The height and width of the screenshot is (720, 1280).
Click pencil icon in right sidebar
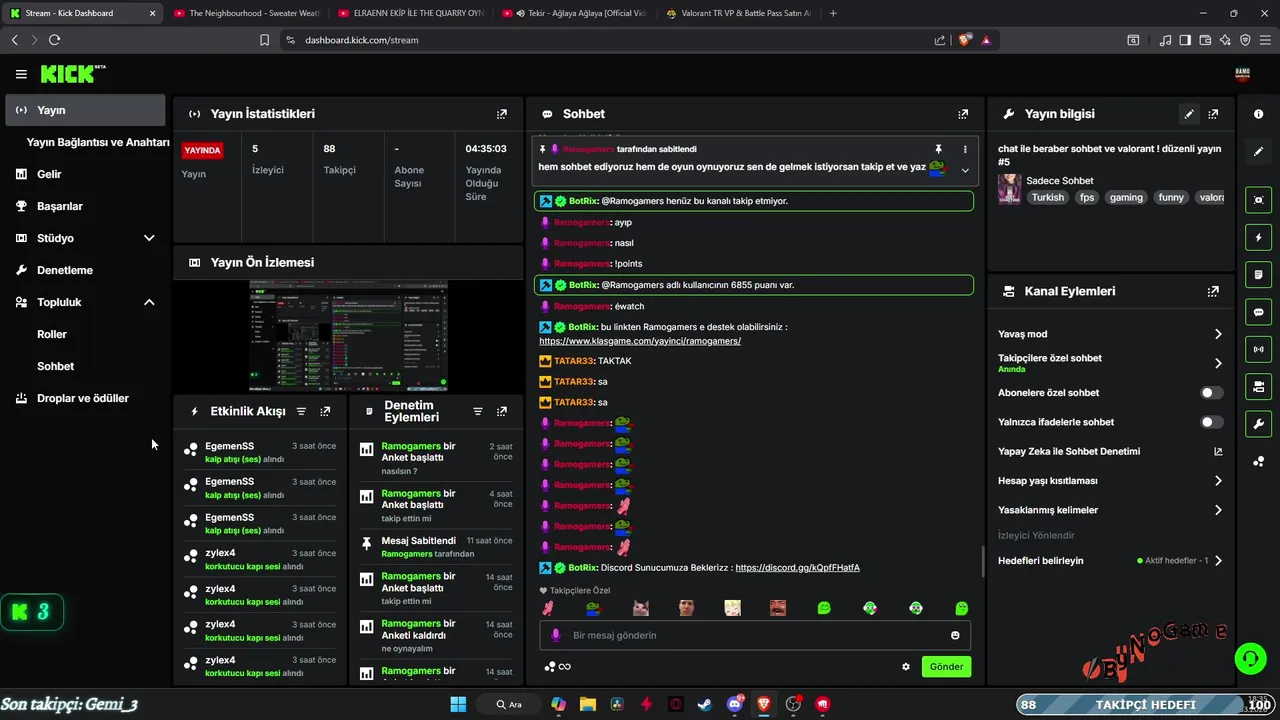pyautogui.click(x=1258, y=152)
